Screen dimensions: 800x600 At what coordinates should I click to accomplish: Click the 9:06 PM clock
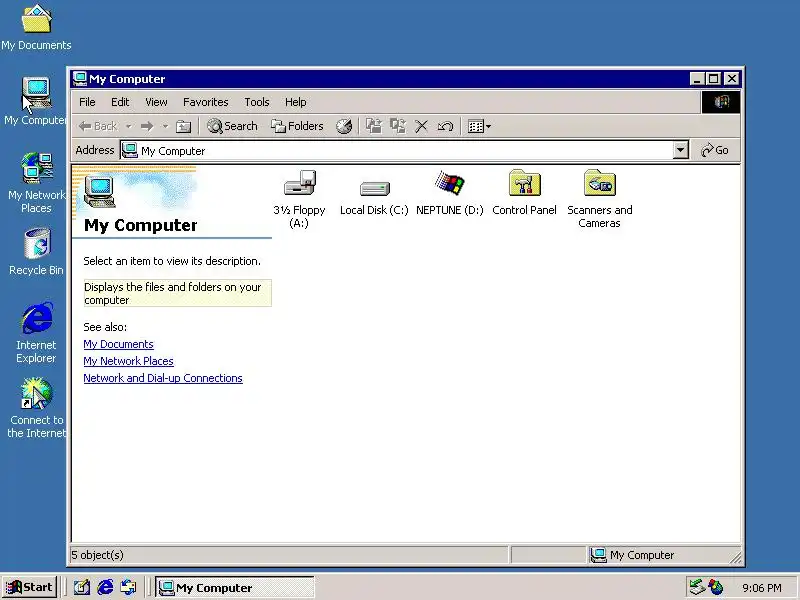tap(762, 588)
